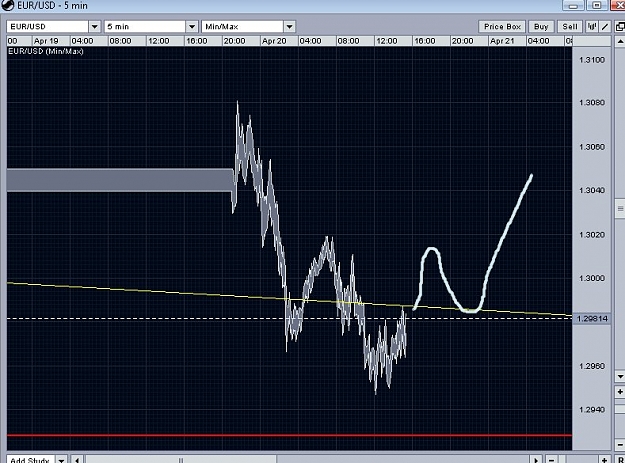Restore down the EUR/USD chart window
The height and width of the screenshot is (463, 625).
[x=597, y=5]
